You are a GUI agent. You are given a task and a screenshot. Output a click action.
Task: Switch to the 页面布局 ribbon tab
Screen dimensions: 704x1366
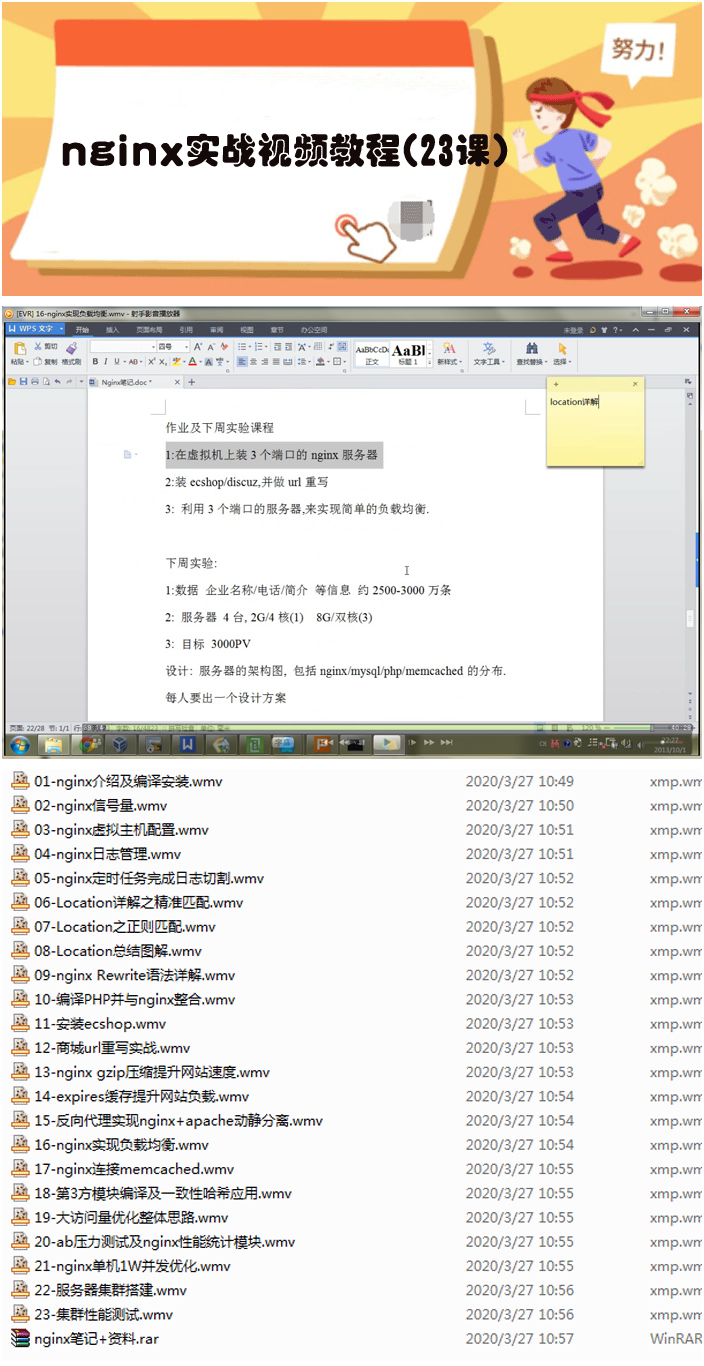click(x=149, y=329)
